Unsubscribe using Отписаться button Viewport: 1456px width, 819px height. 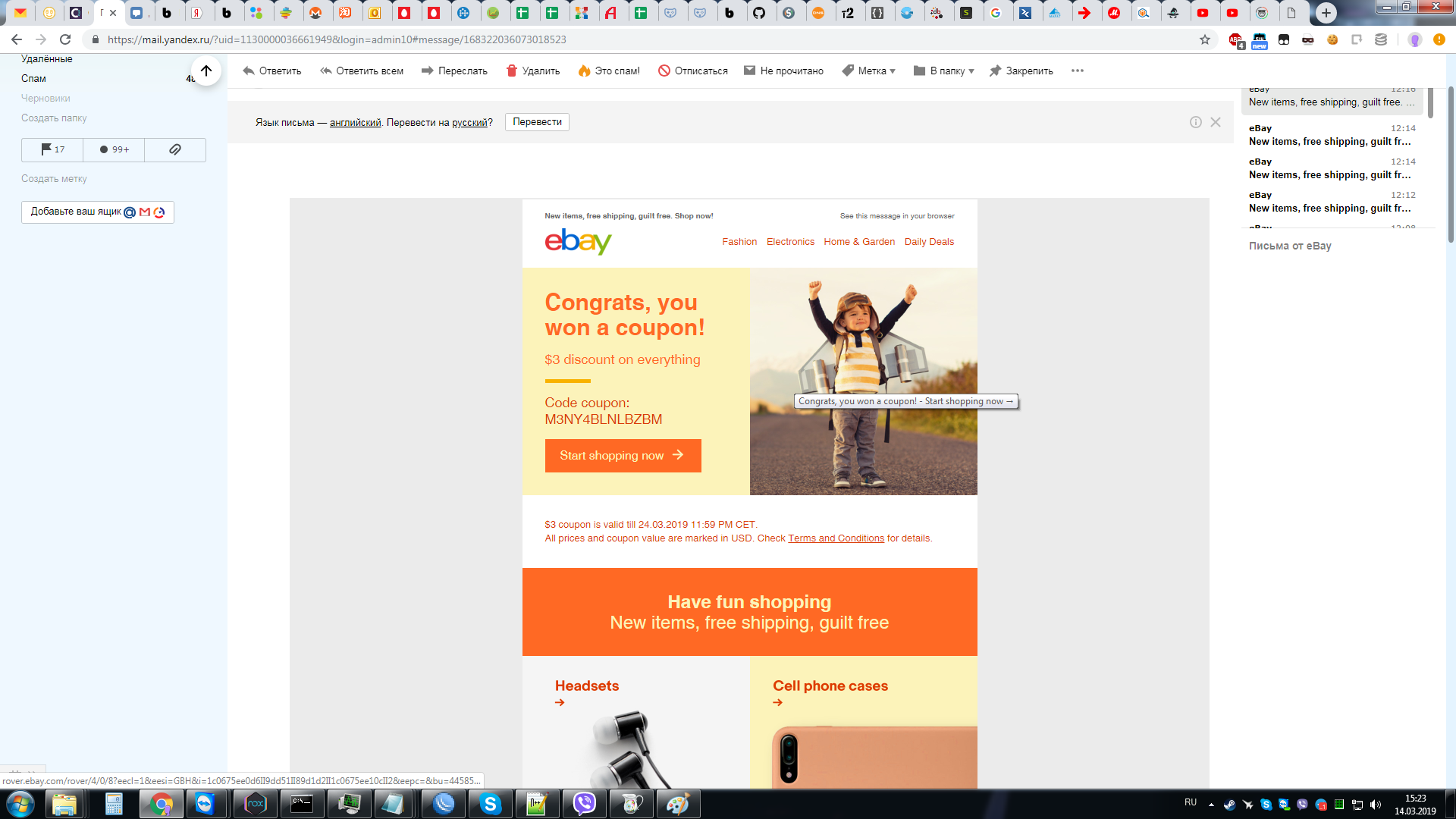[693, 71]
